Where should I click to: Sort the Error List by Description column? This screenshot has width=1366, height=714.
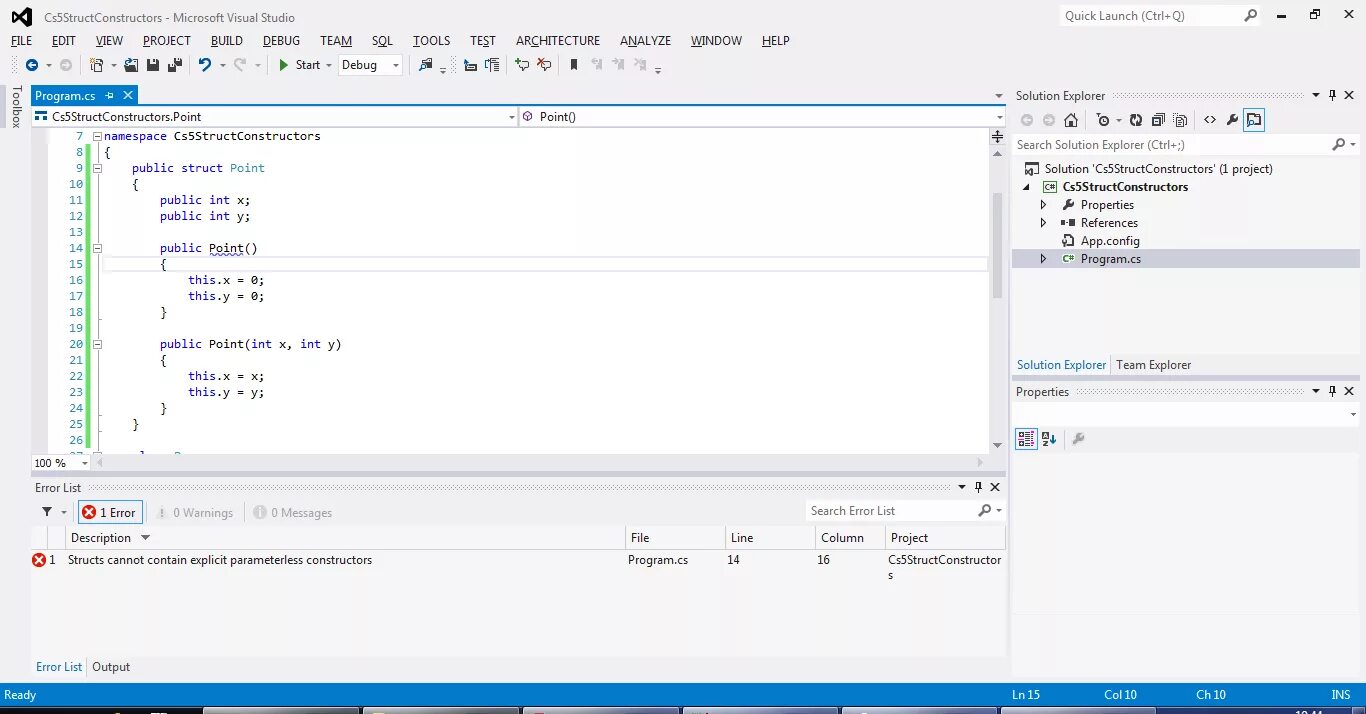[345, 538]
